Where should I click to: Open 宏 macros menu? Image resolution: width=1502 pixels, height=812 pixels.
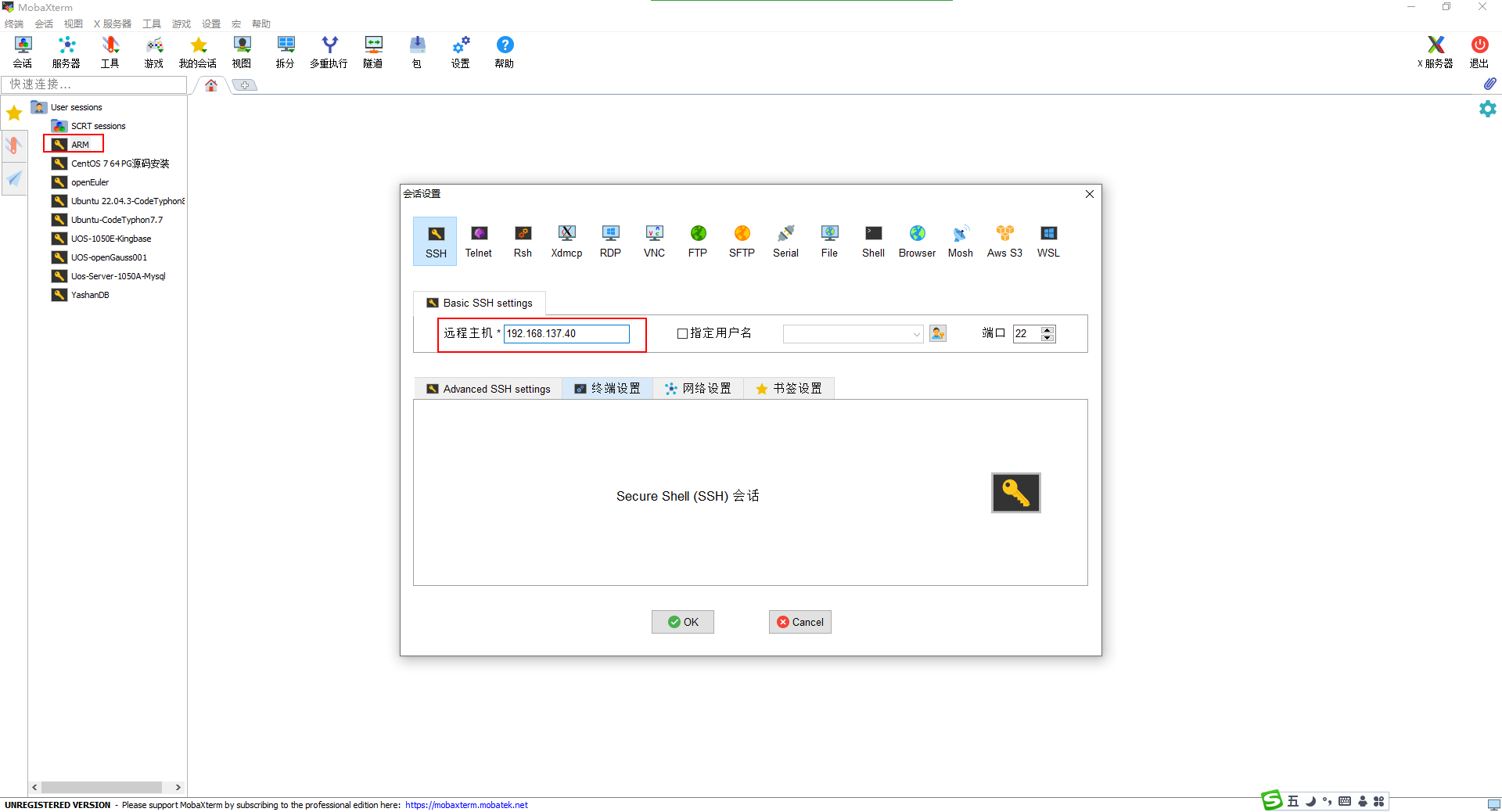point(236,24)
